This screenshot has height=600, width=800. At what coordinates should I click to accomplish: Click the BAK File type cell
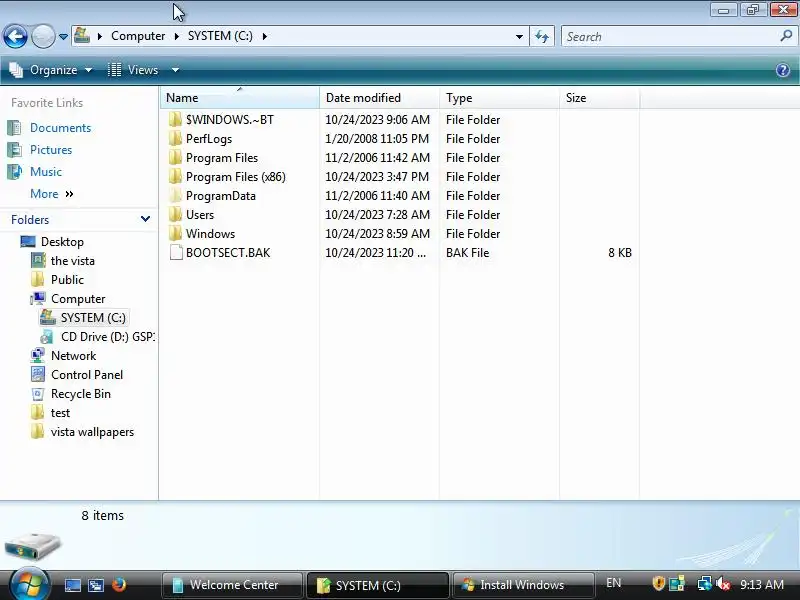pyautogui.click(x=467, y=253)
